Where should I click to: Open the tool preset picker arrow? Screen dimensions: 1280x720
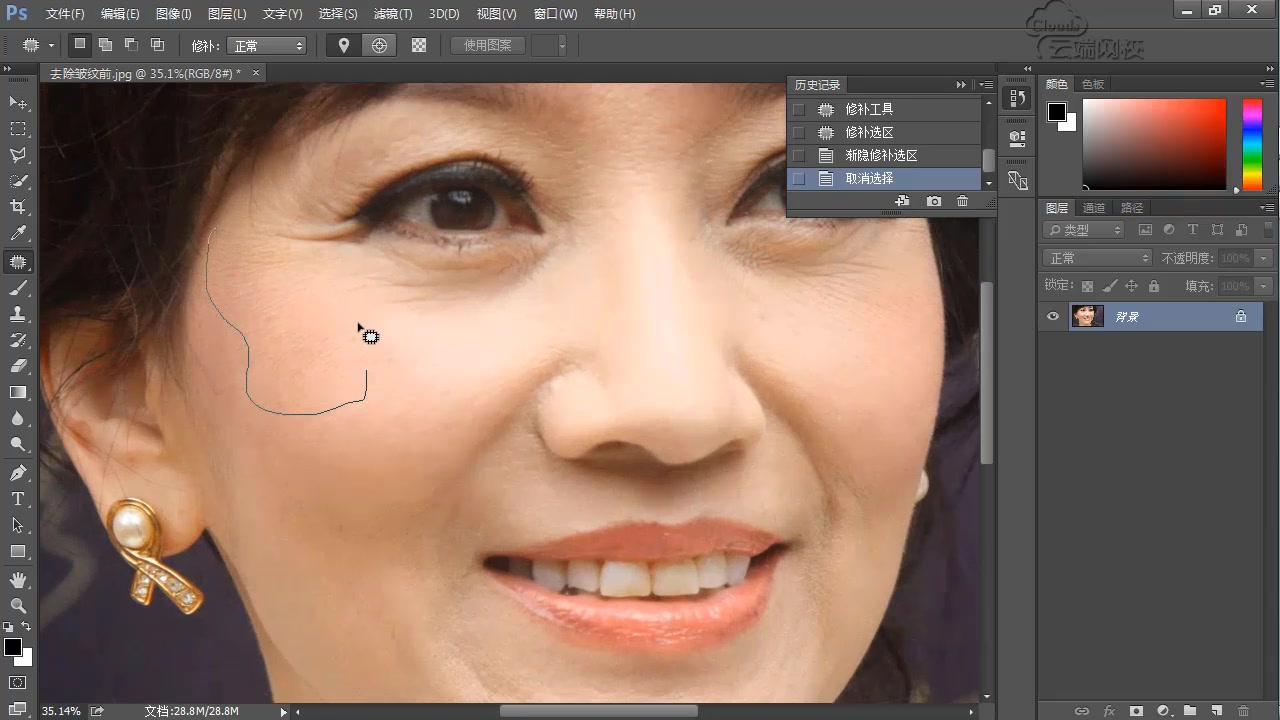point(51,46)
